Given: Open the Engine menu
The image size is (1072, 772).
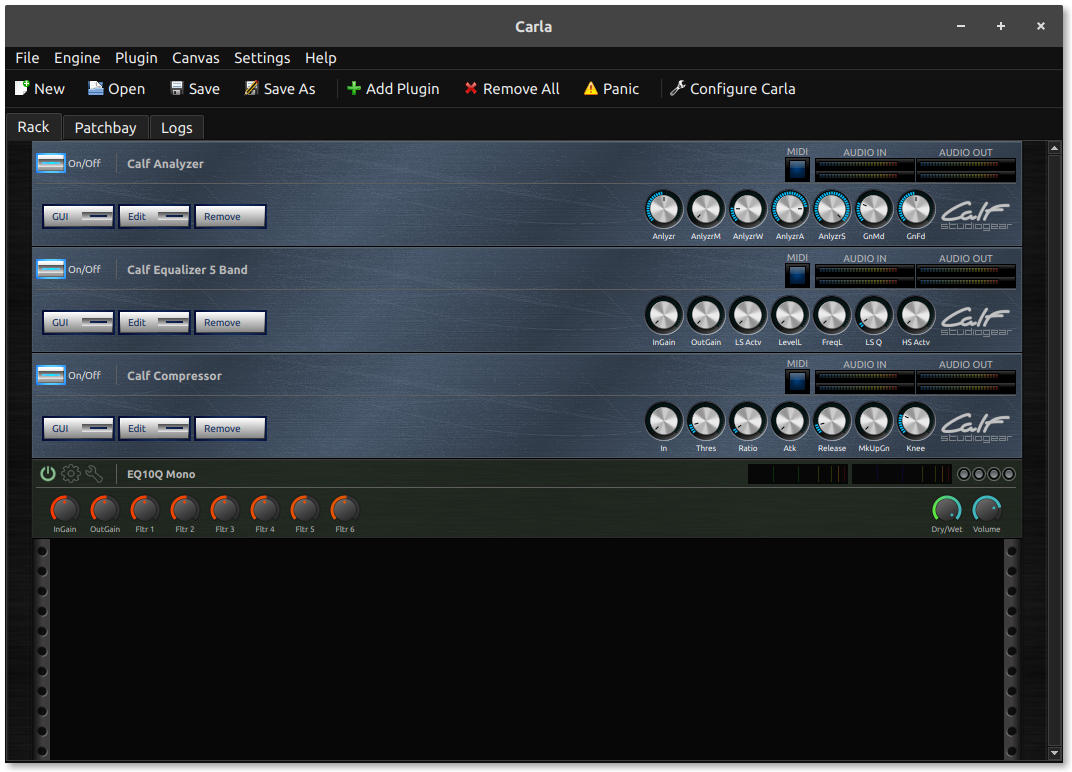Looking at the screenshot, I should 77,58.
